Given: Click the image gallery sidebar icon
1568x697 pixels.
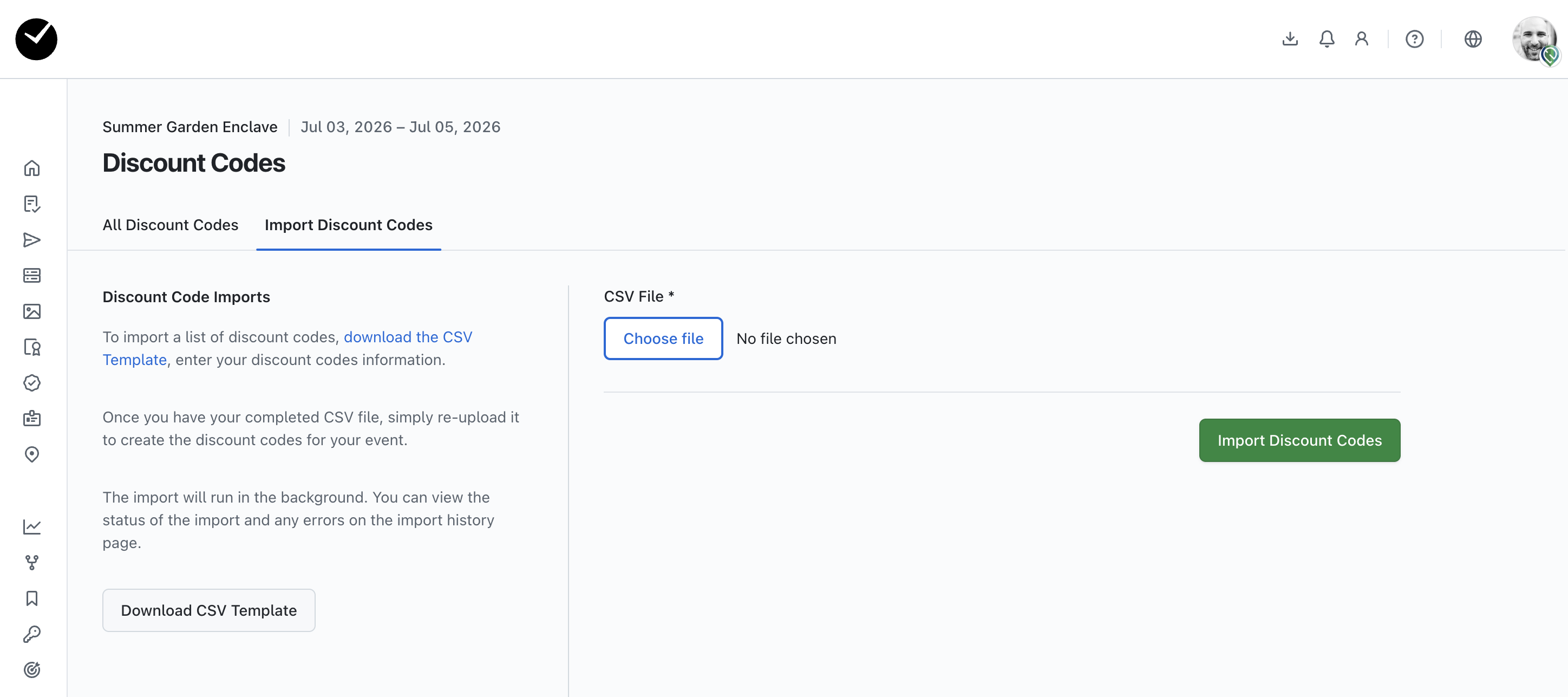Looking at the screenshot, I should (x=31, y=311).
